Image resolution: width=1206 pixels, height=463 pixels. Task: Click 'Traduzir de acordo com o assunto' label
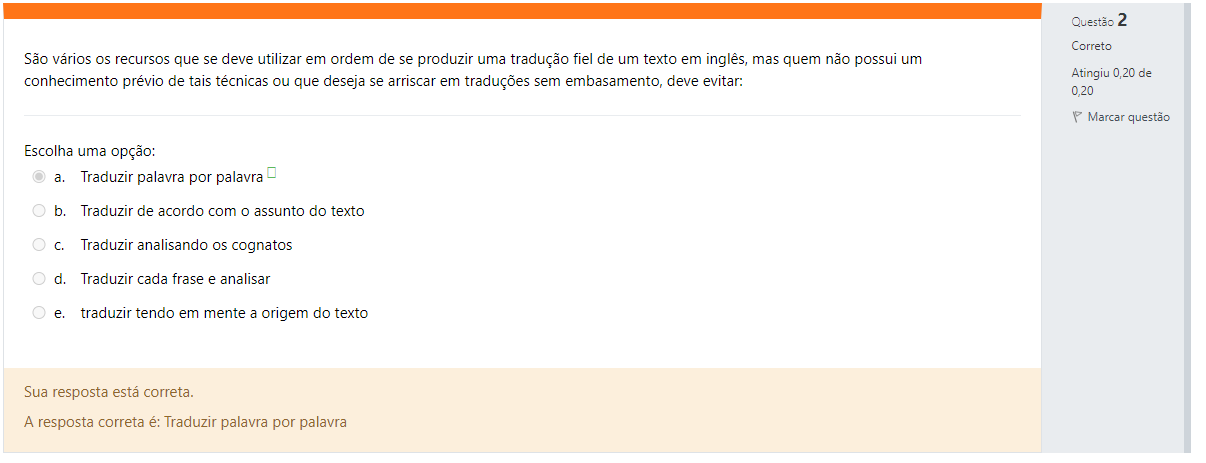click(222, 211)
